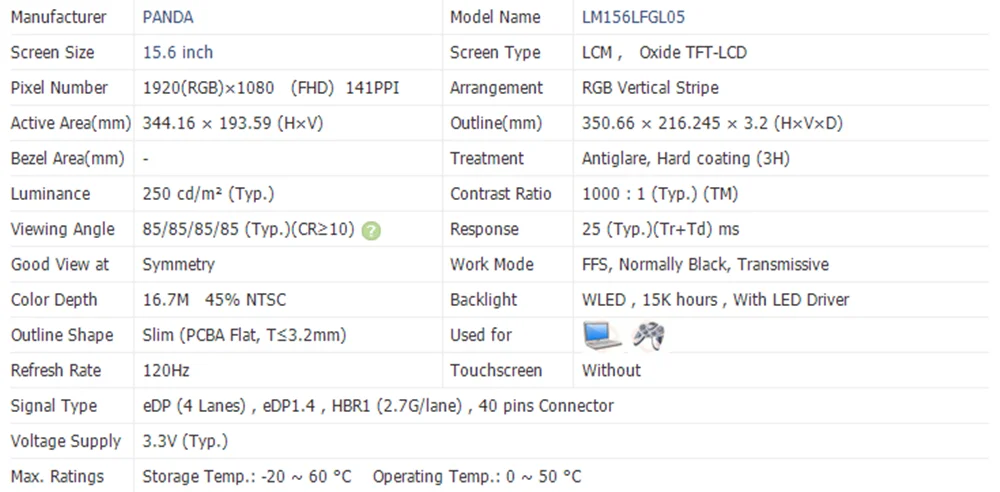Click the green help icon beside Viewing Angle
Viewport: 1000px width, 492px height.
click(x=371, y=230)
